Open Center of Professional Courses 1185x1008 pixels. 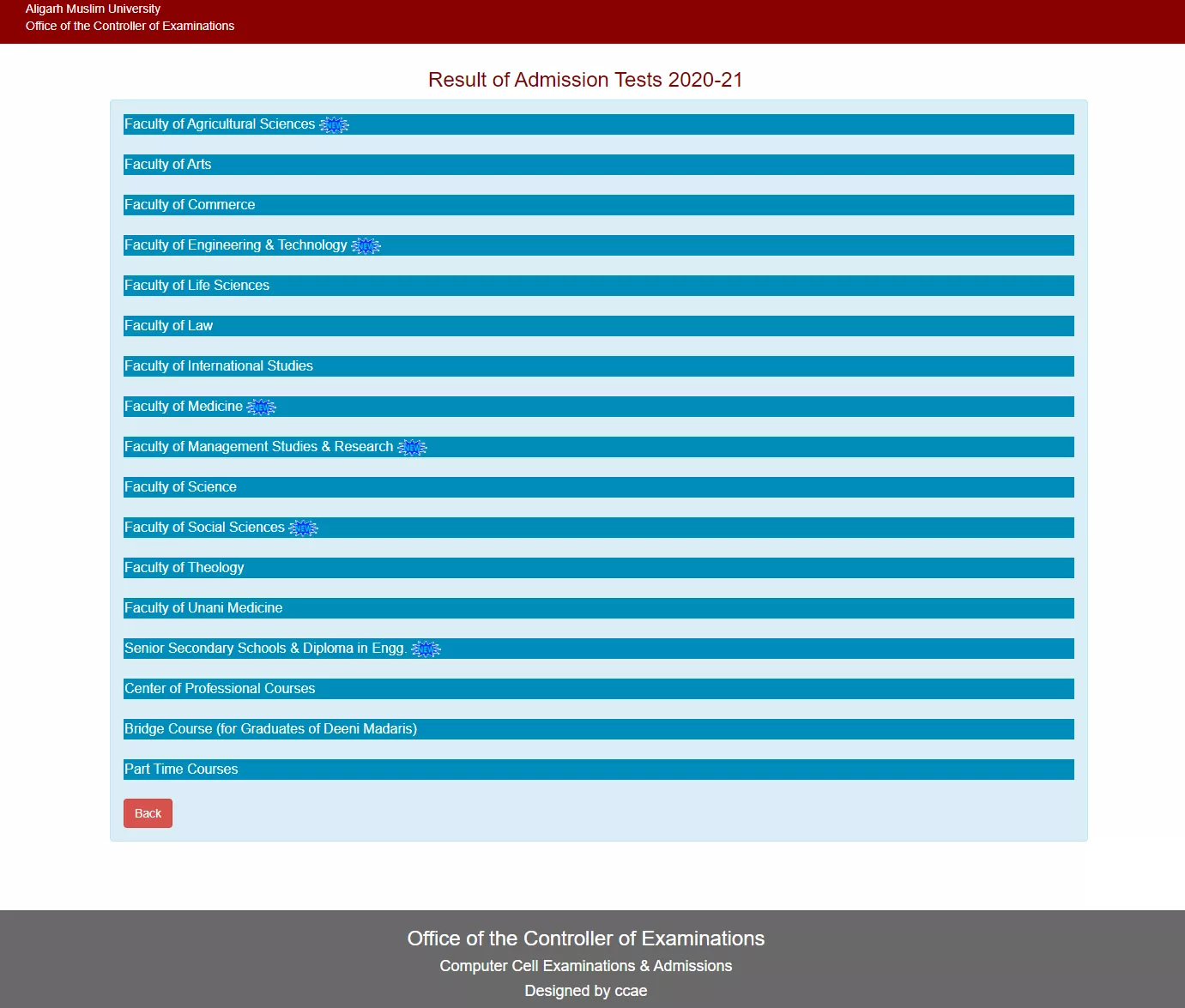[220, 689]
